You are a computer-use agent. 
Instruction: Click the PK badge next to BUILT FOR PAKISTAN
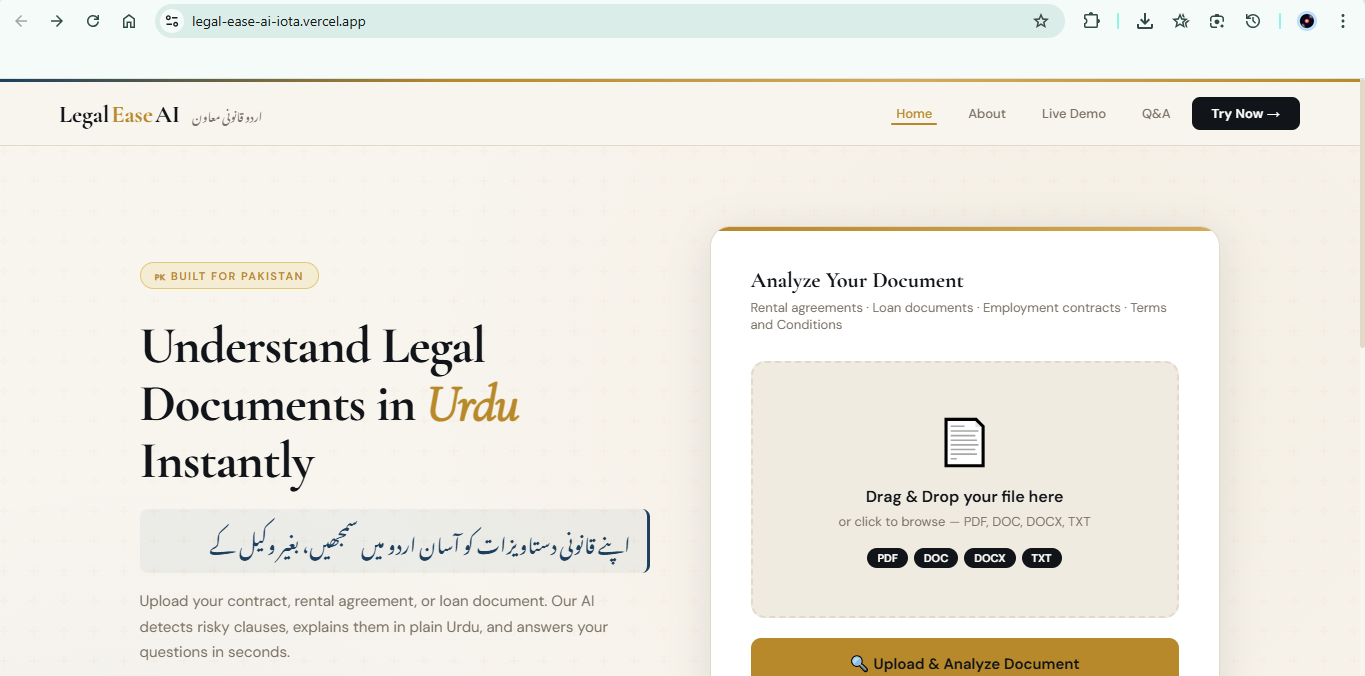[x=159, y=276]
